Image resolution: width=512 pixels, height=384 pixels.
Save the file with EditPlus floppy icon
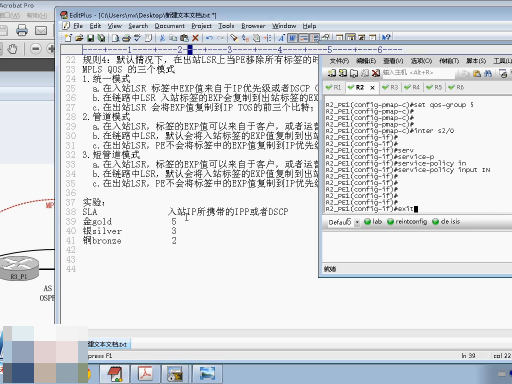(90, 38)
